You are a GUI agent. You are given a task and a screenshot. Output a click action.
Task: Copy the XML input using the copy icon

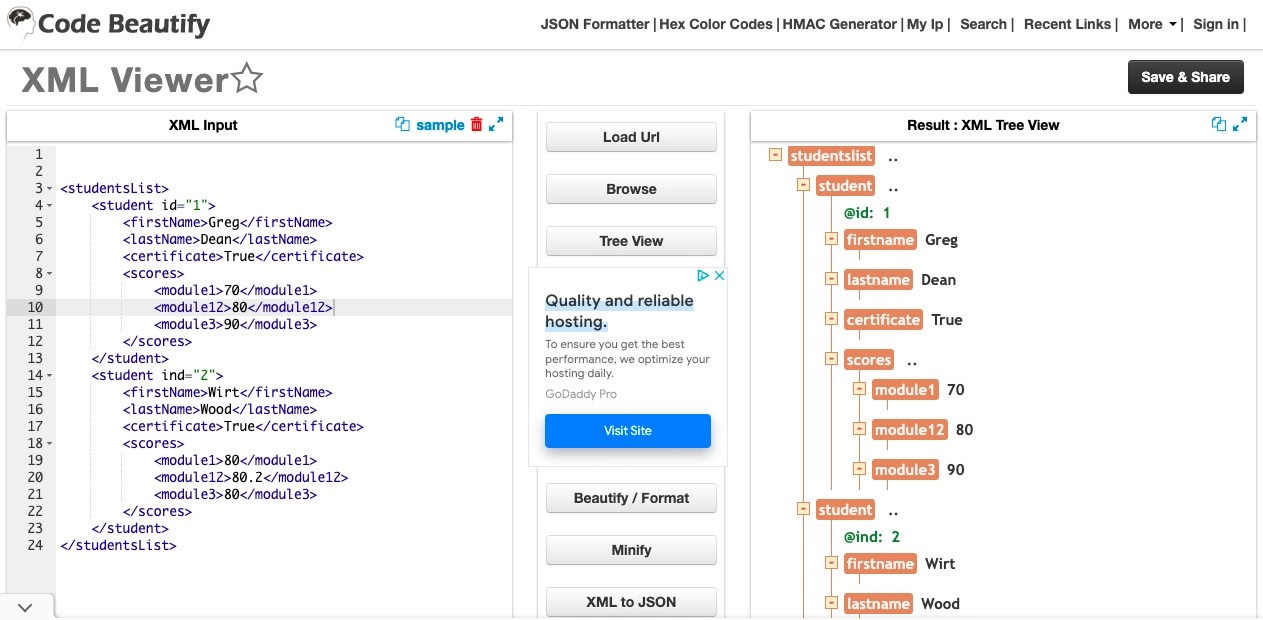click(404, 124)
